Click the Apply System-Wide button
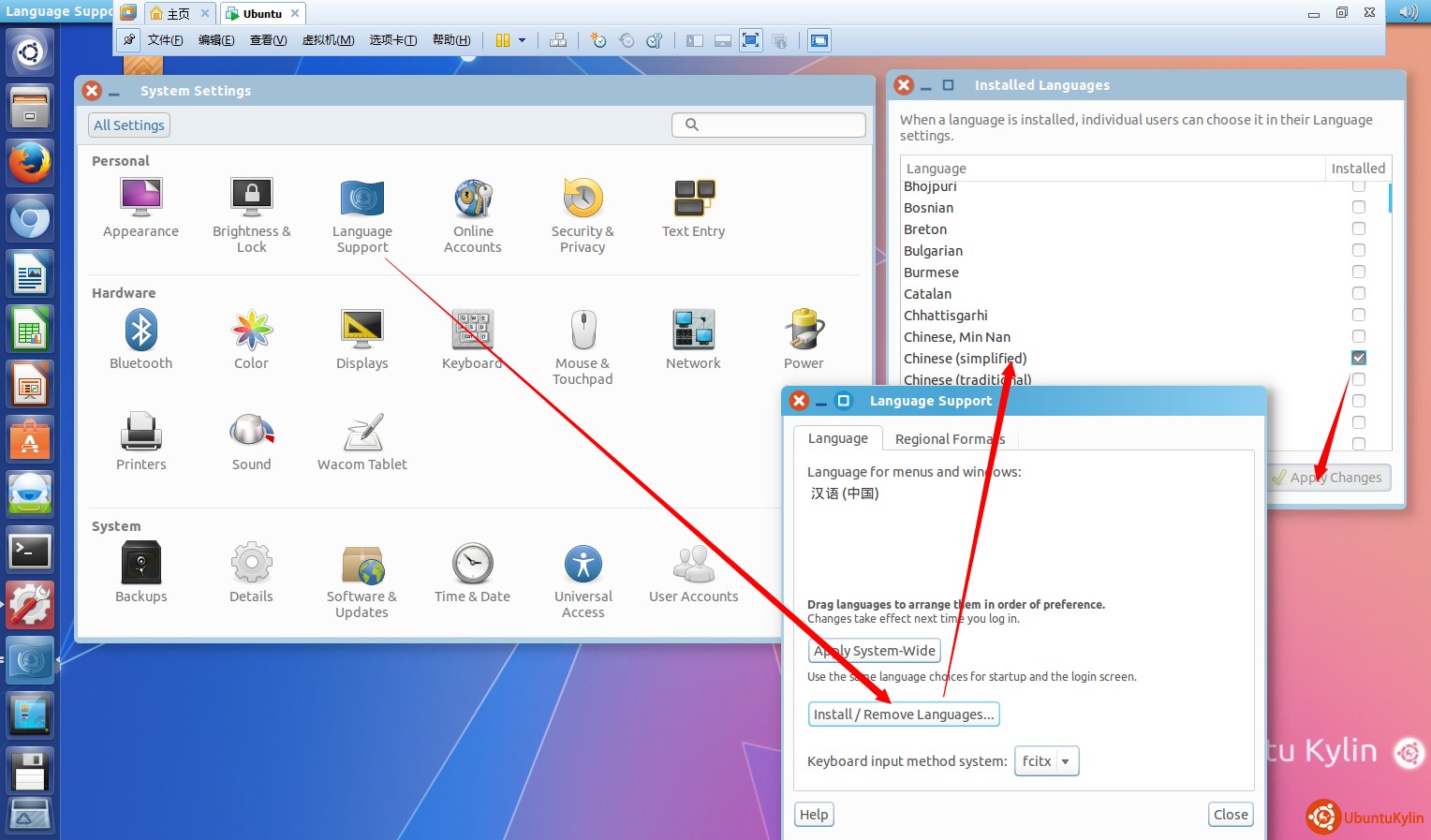 (874, 651)
